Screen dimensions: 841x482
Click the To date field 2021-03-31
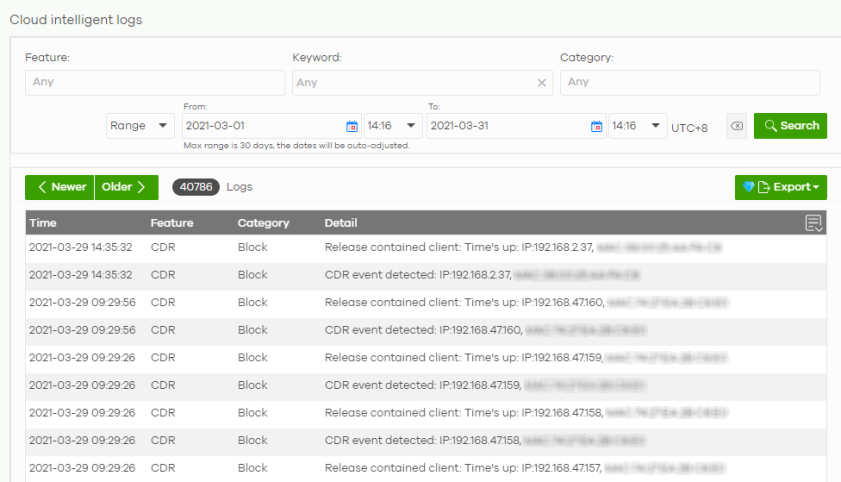[x=506, y=126]
